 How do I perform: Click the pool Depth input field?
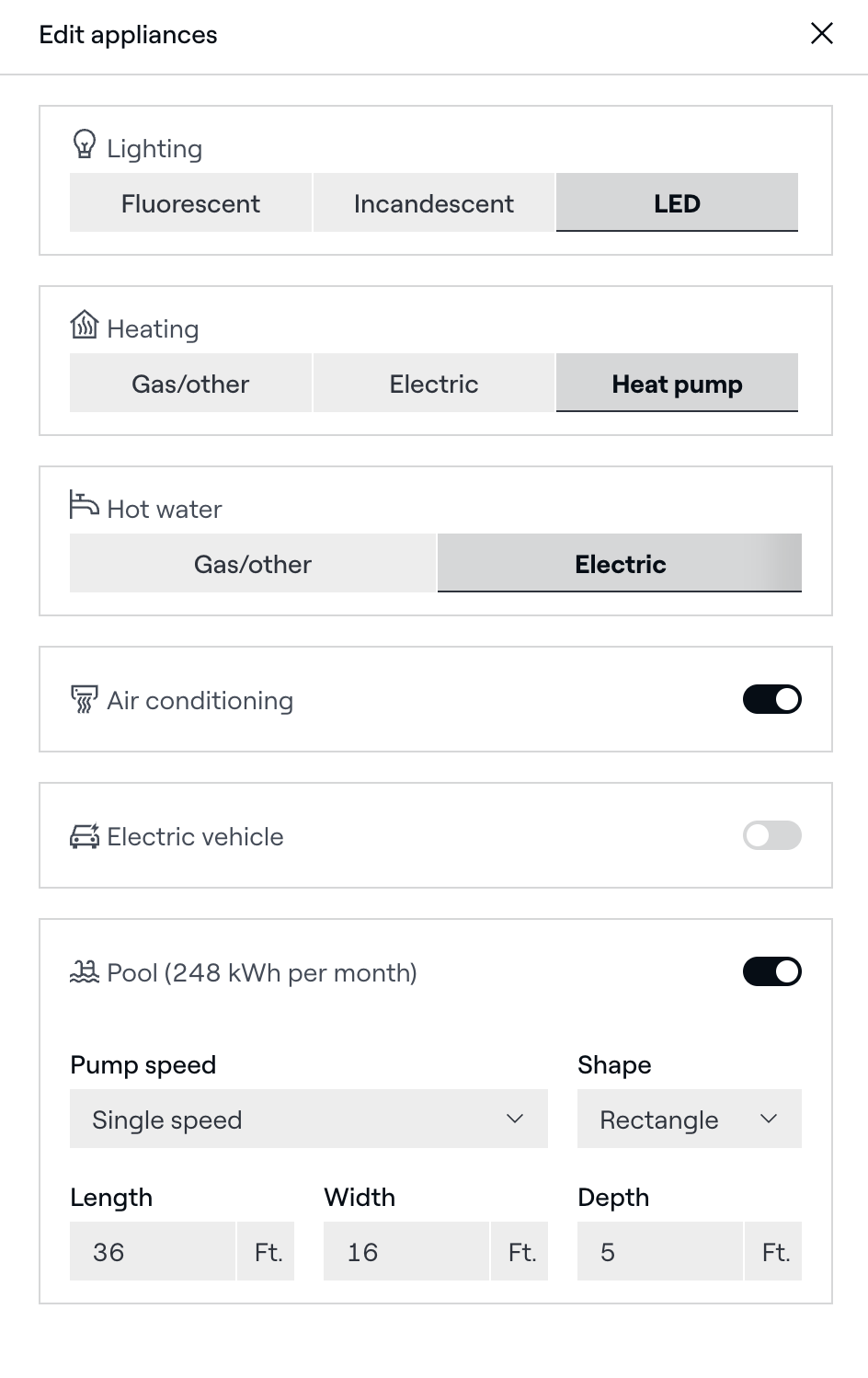(x=660, y=1252)
